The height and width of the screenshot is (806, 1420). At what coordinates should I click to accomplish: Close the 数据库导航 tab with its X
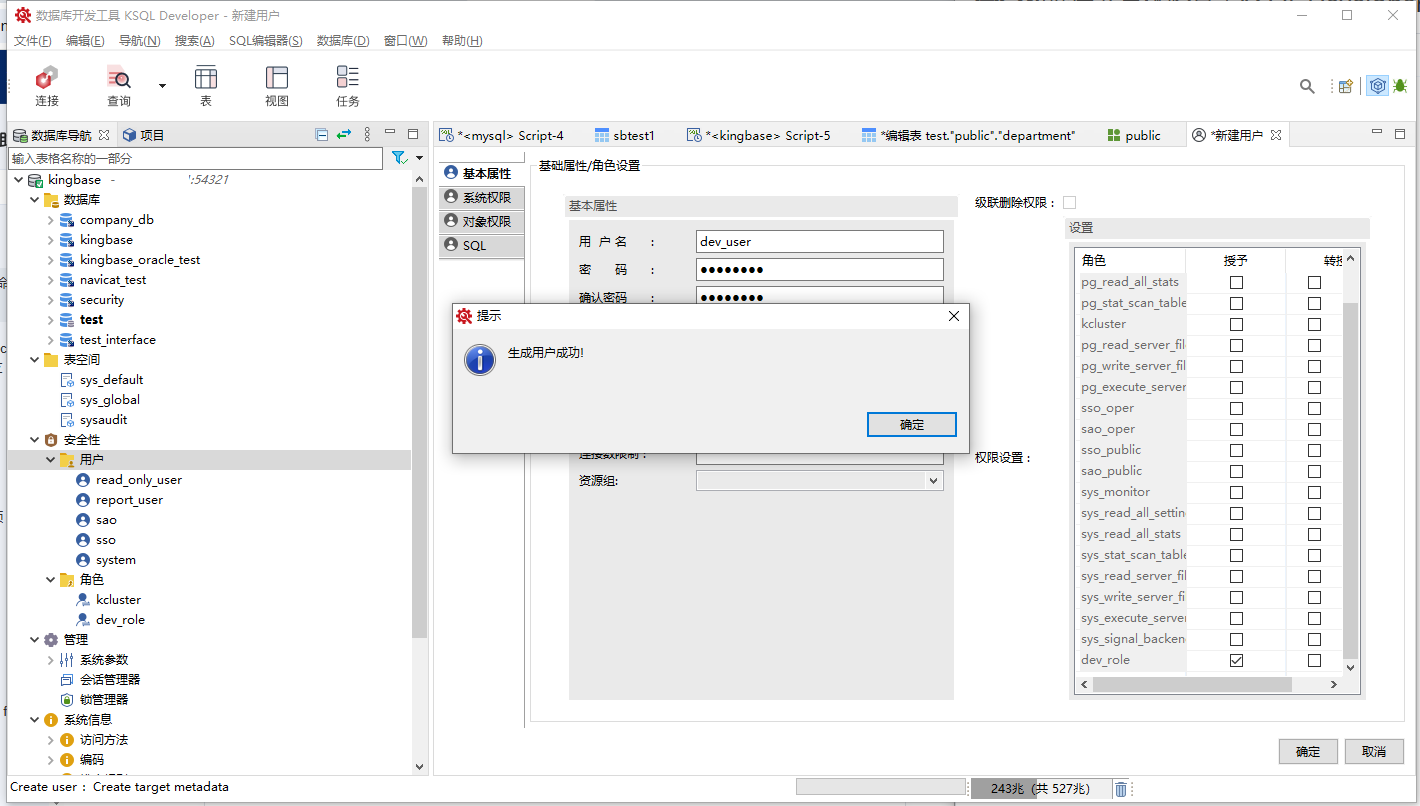(104, 135)
